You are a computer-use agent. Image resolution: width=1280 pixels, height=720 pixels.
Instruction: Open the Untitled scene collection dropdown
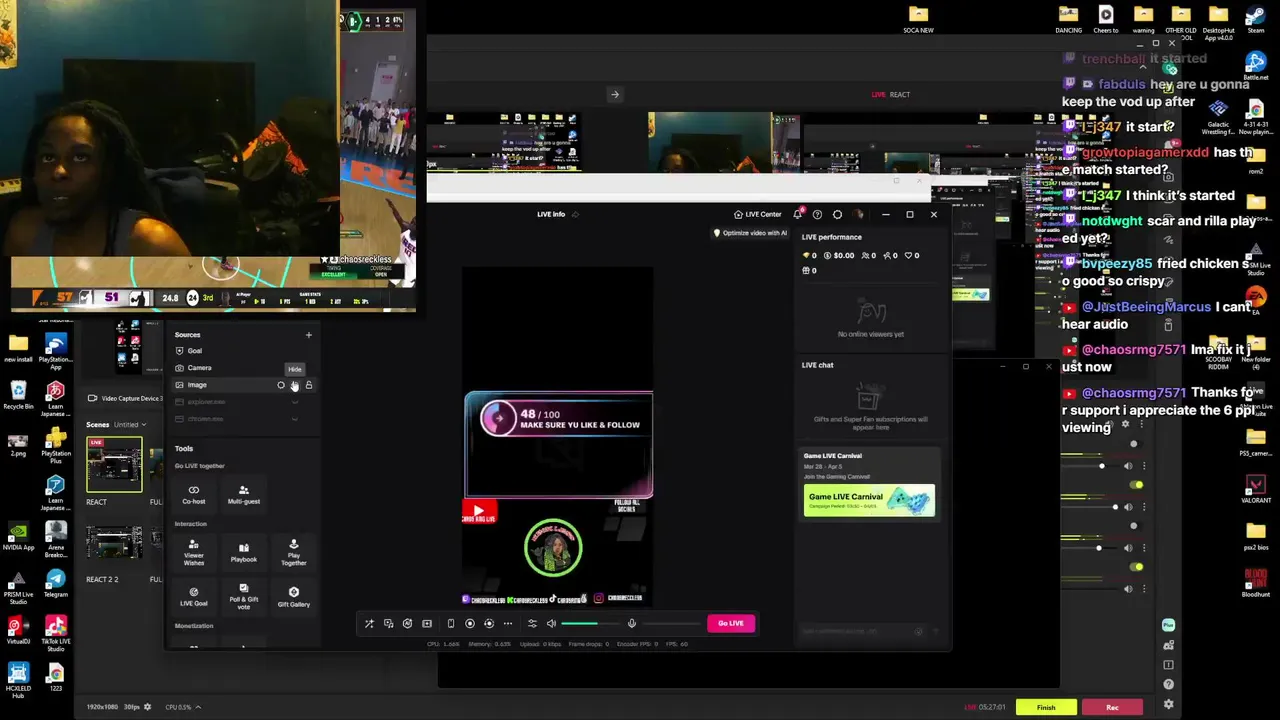click(x=129, y=425)
